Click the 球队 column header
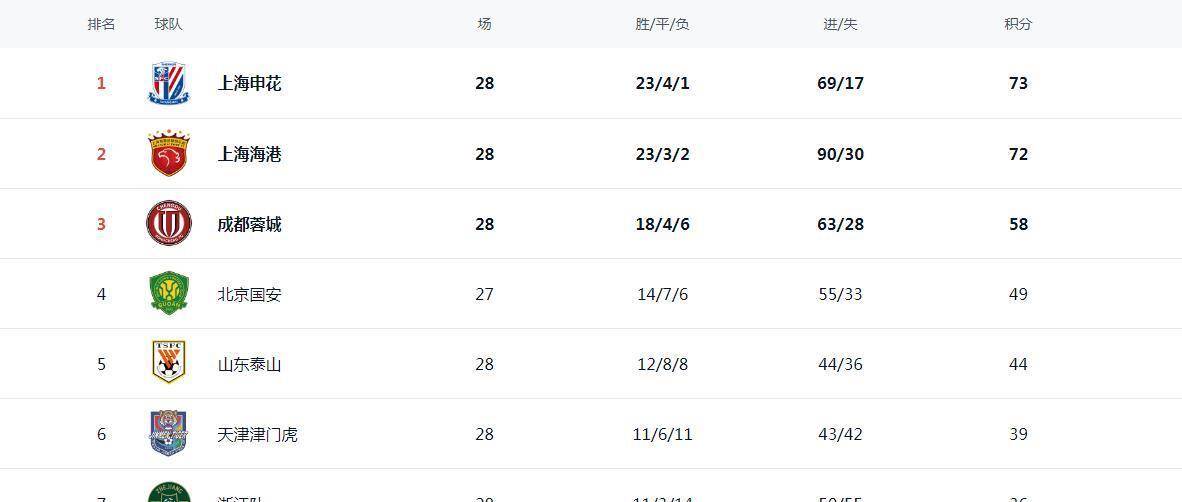 pos(169,24)
